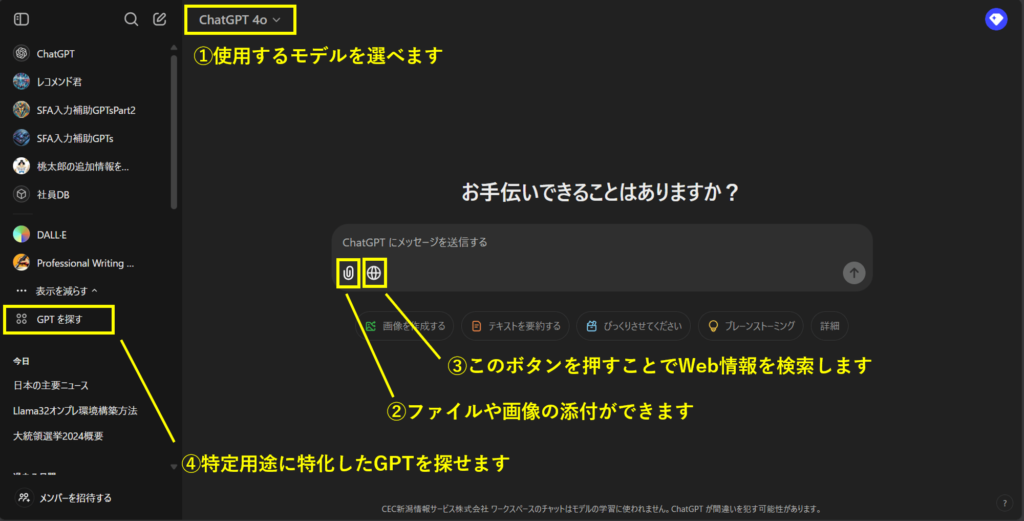Open the 日本の主要ニュース chat history item
Image resolution: width=1024 pixels, height=521 pixels.
point(51,385)
